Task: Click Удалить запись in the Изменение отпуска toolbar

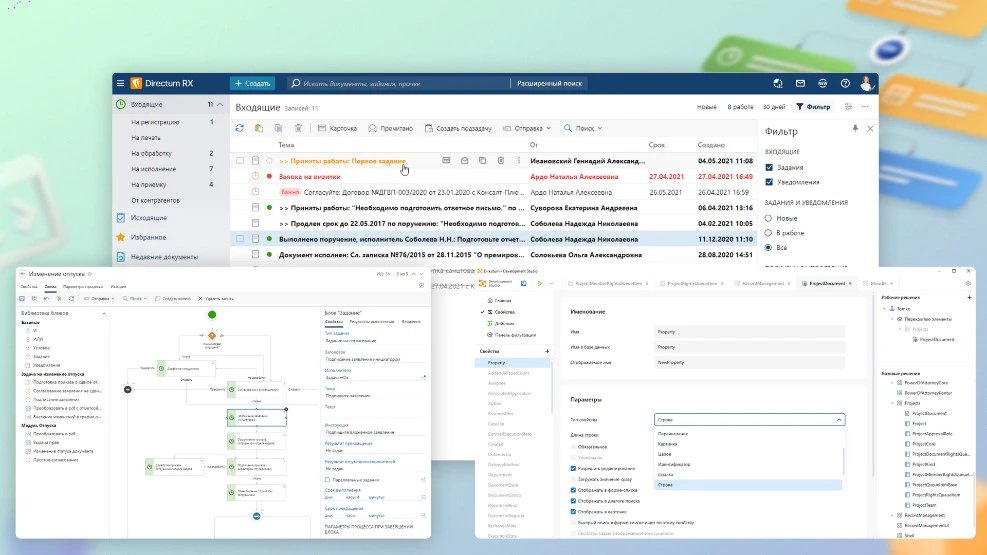Action: 215,298
